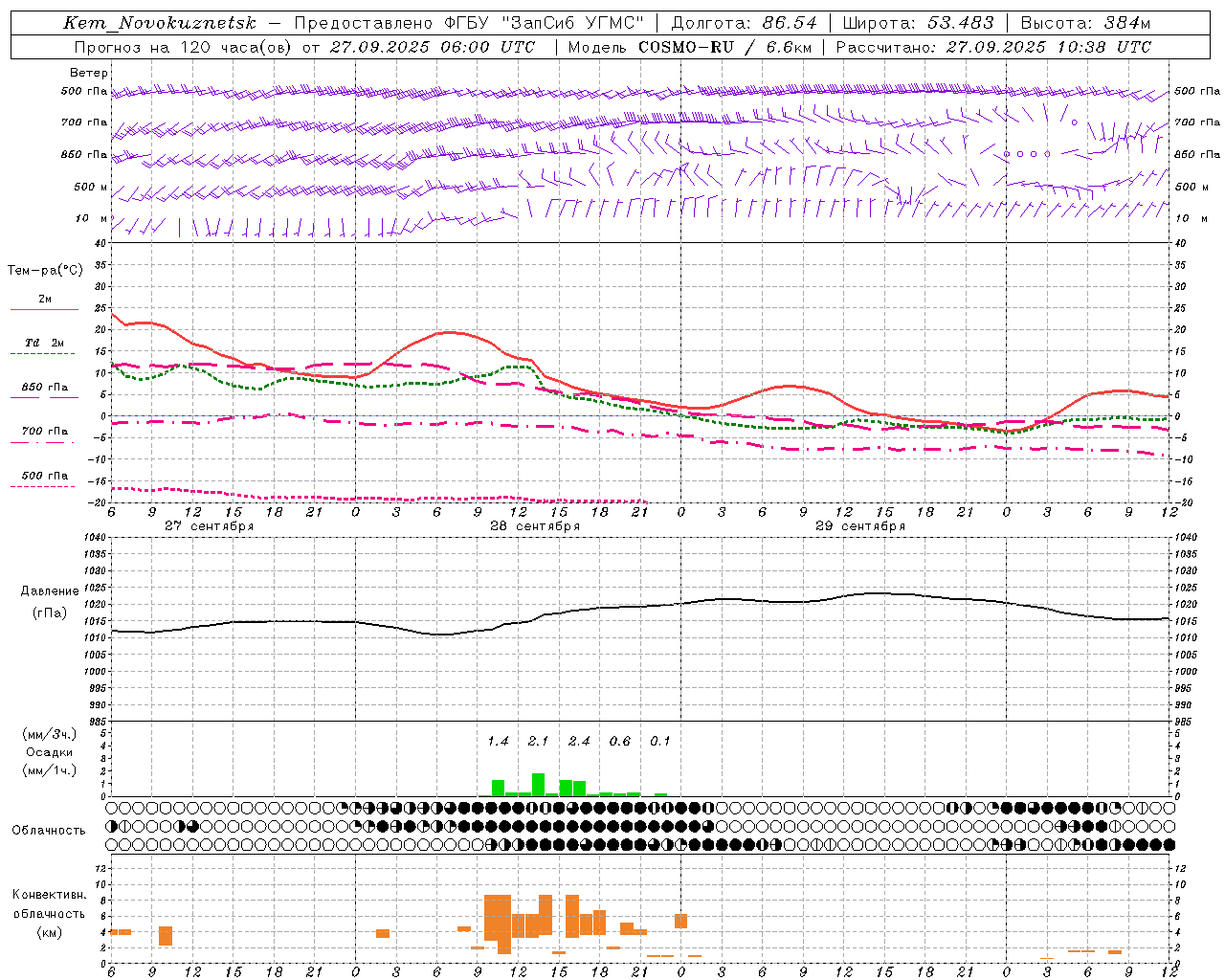This screenshot has width=1225, height=980.
Task: Click the date label "28 сентября"
Action: tap(535, 526)
